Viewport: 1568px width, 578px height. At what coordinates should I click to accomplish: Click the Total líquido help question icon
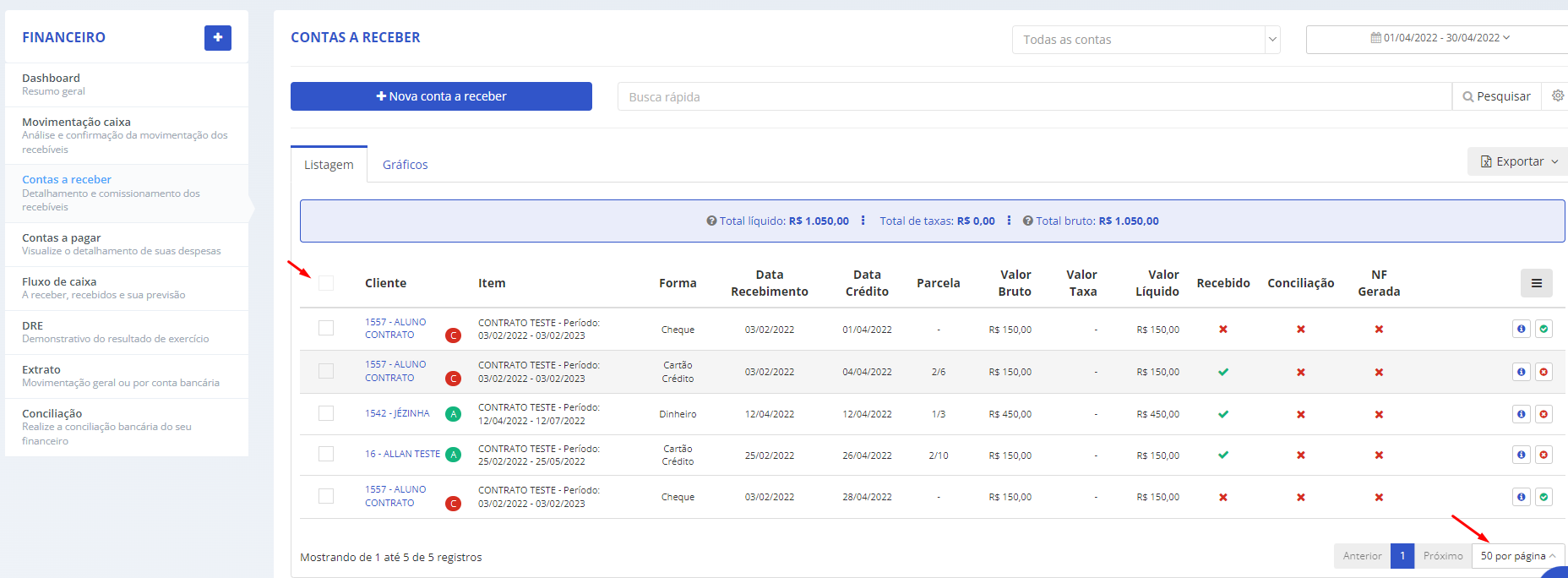711,221
